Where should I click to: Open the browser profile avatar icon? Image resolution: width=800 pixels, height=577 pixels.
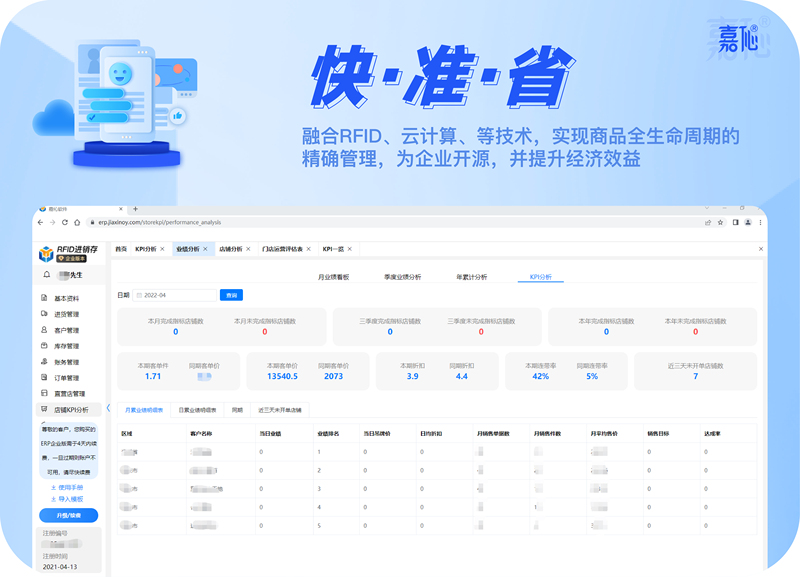click(x=748, y=222)
